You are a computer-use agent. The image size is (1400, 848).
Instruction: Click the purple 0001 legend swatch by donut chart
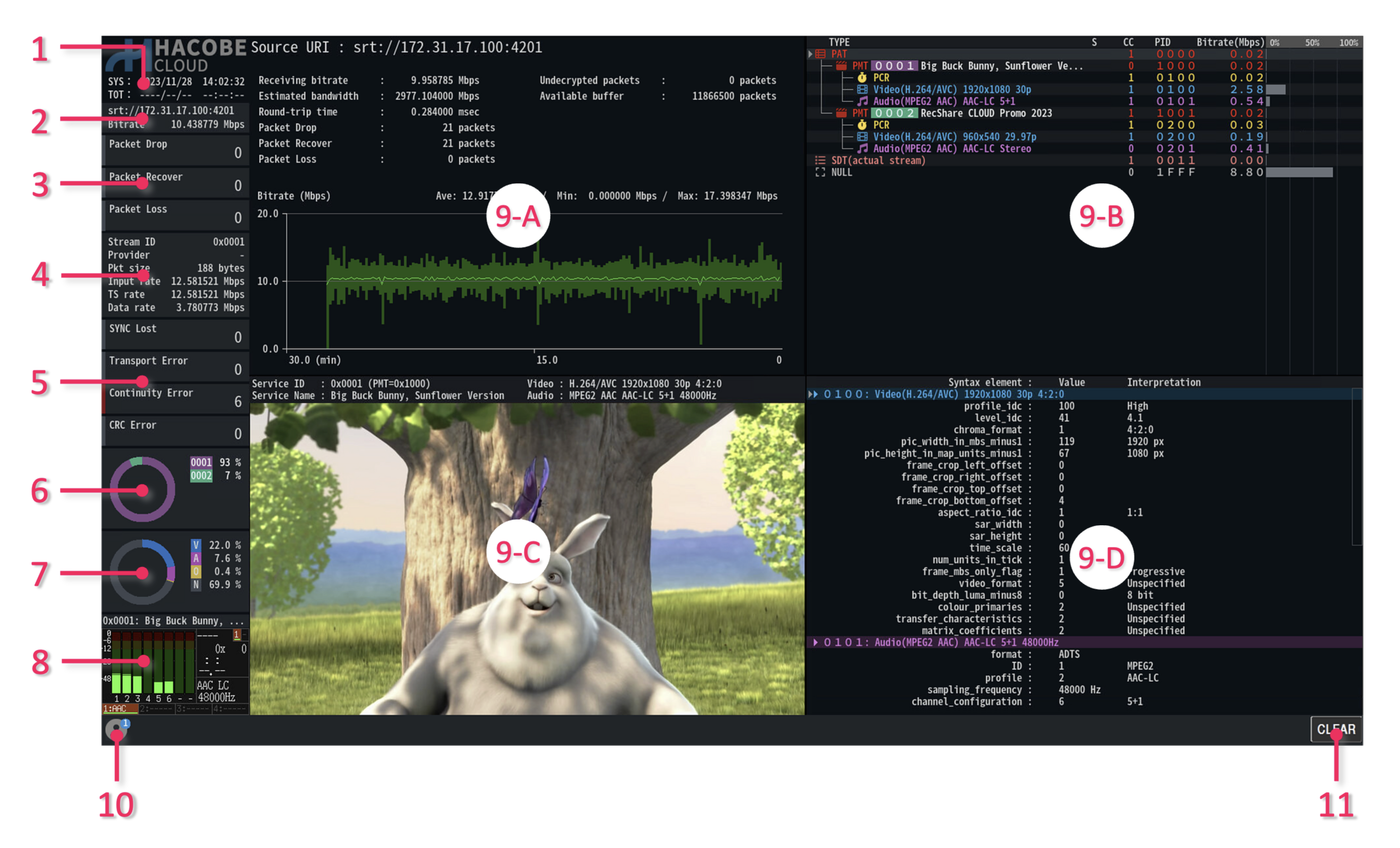pos(201,462)
